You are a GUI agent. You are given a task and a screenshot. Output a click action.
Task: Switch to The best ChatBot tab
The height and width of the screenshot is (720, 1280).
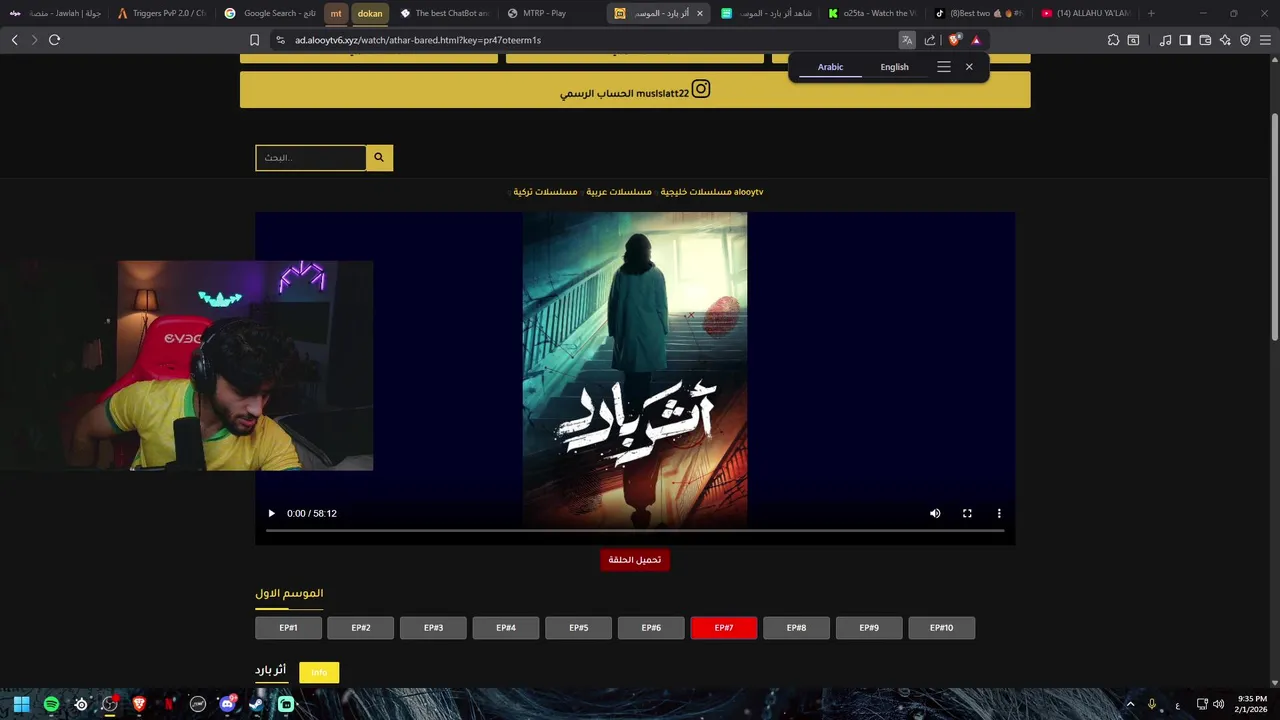[x=444, y=13]
